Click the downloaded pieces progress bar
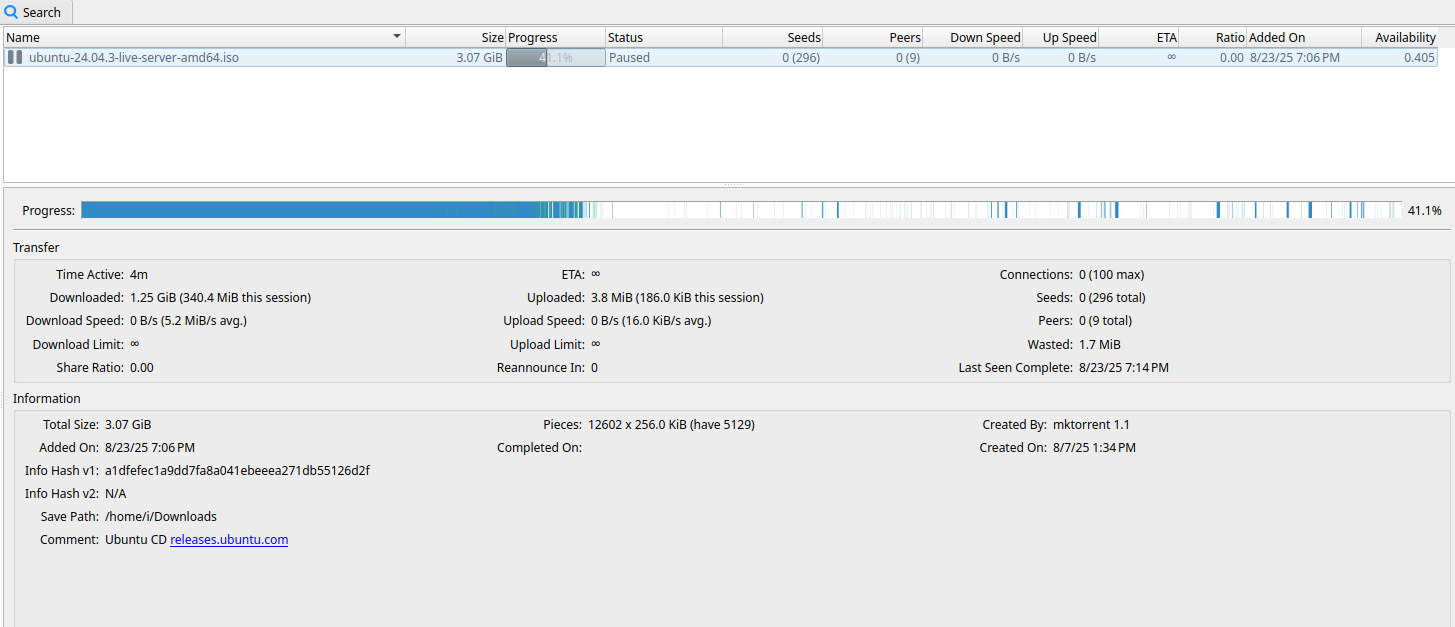This screenshot has height=627, width=1455. [740, 210]
